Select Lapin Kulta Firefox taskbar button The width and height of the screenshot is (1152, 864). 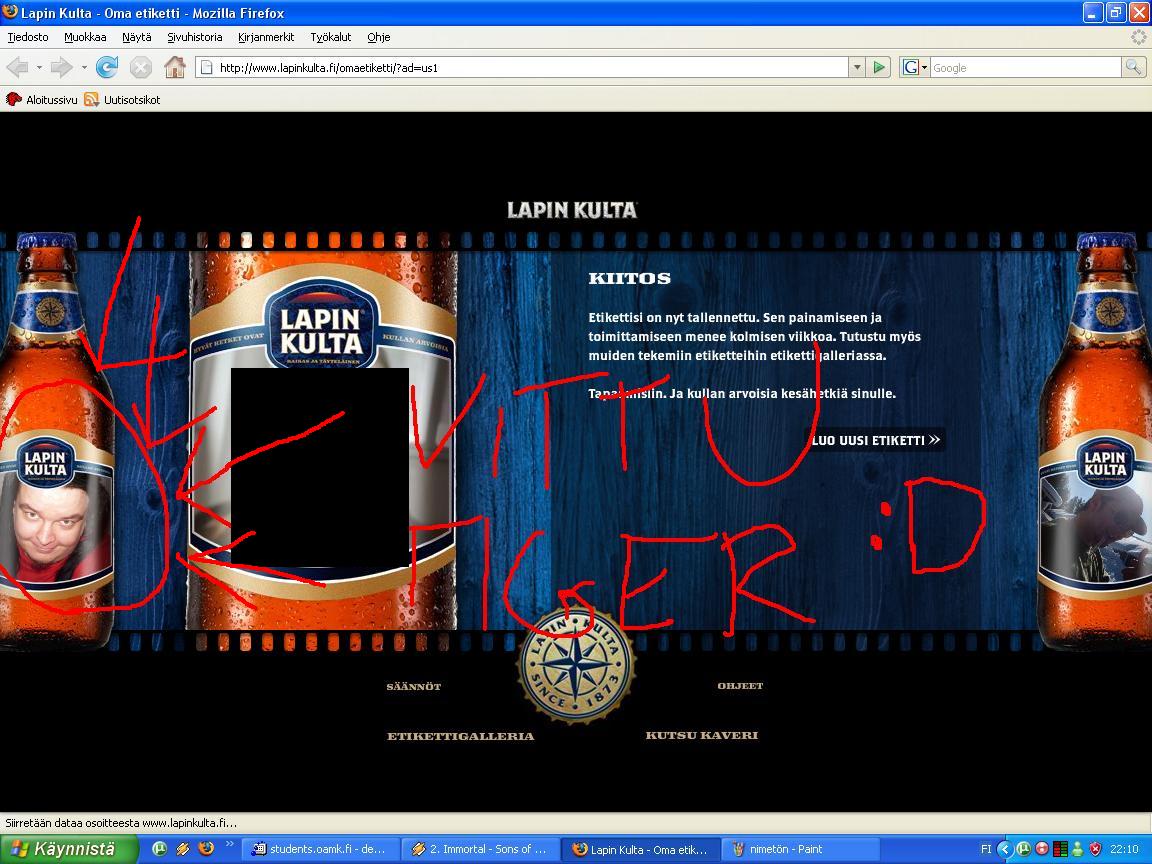[x=641, y=849]
